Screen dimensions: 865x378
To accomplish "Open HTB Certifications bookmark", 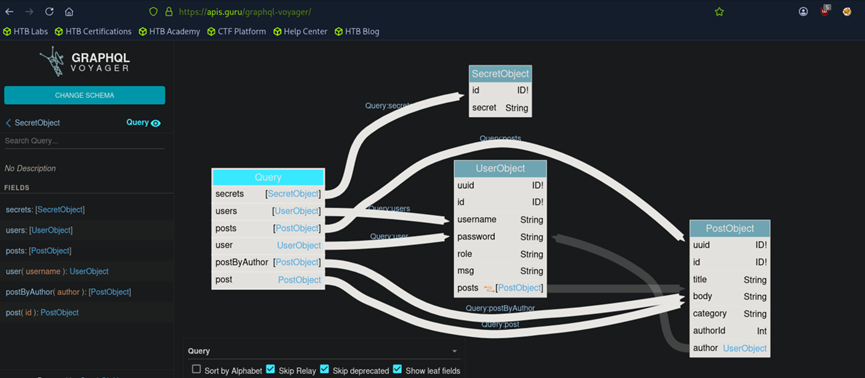I will point(93,31).
